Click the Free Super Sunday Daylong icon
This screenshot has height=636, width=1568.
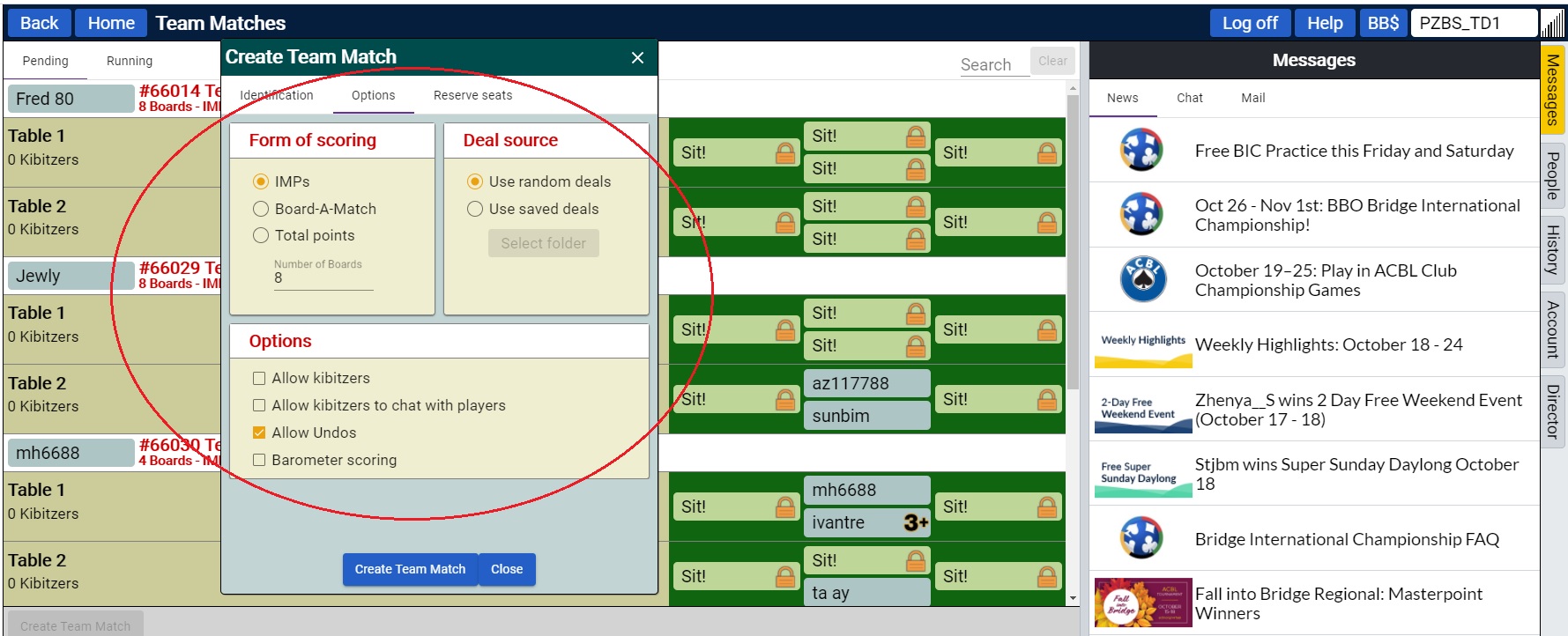[1142, 474]
